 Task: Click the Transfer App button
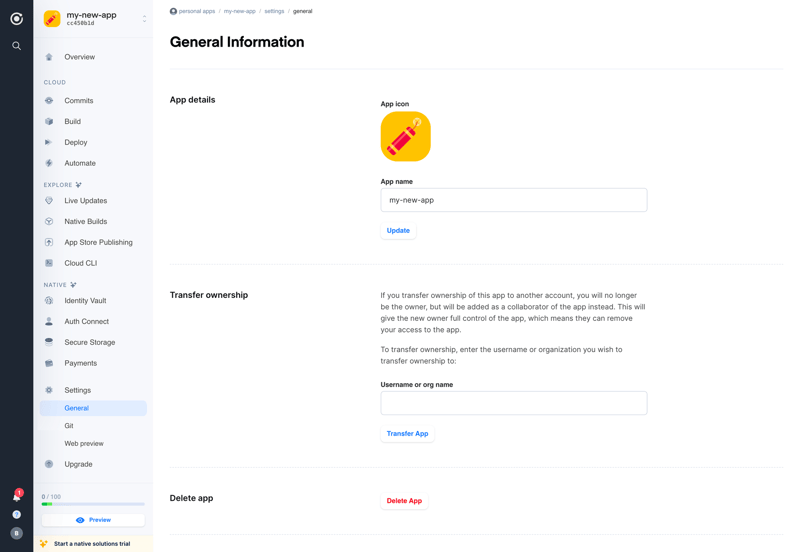(407, 434)
